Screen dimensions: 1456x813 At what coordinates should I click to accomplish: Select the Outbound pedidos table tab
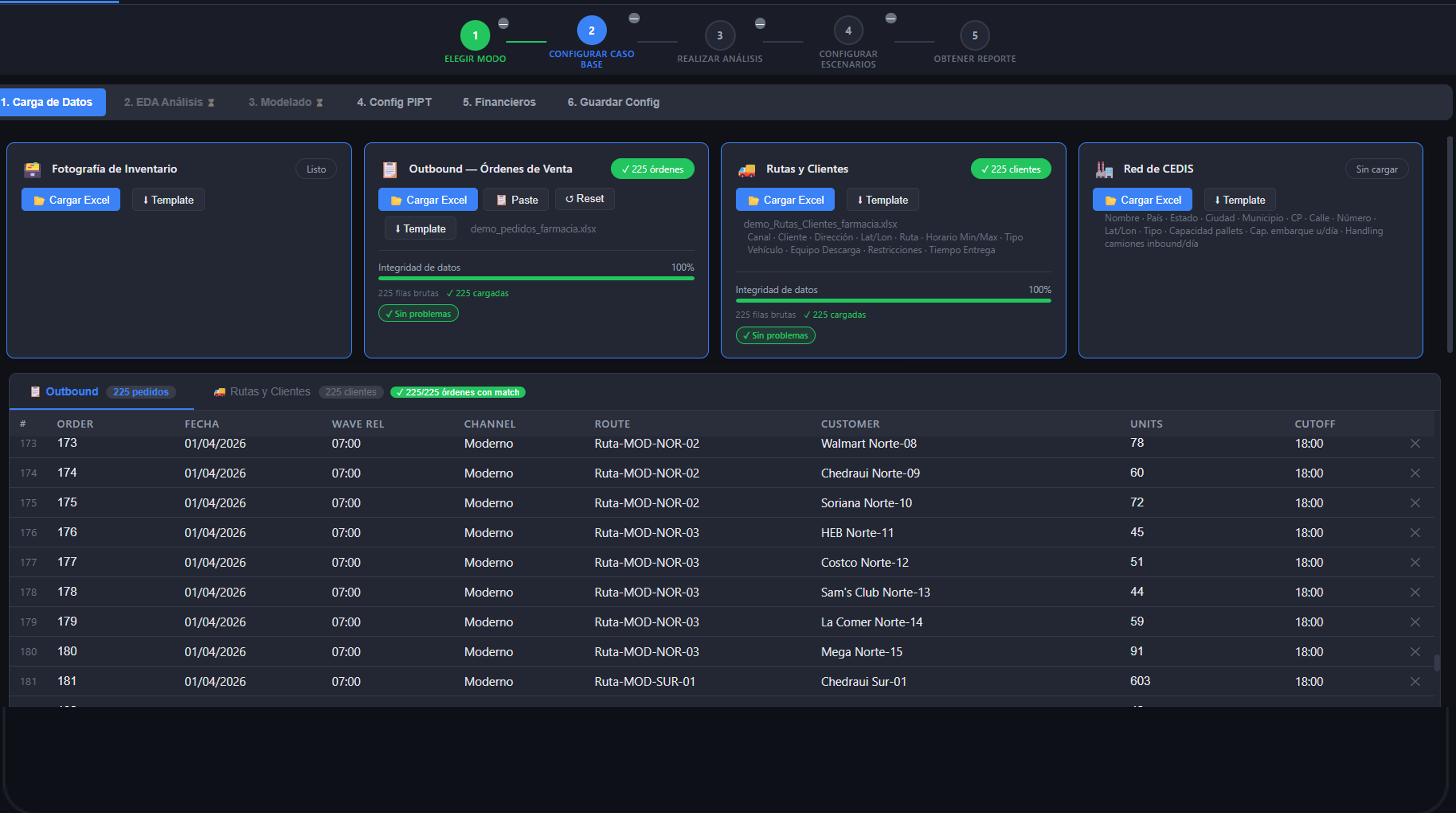pos(102,392)
